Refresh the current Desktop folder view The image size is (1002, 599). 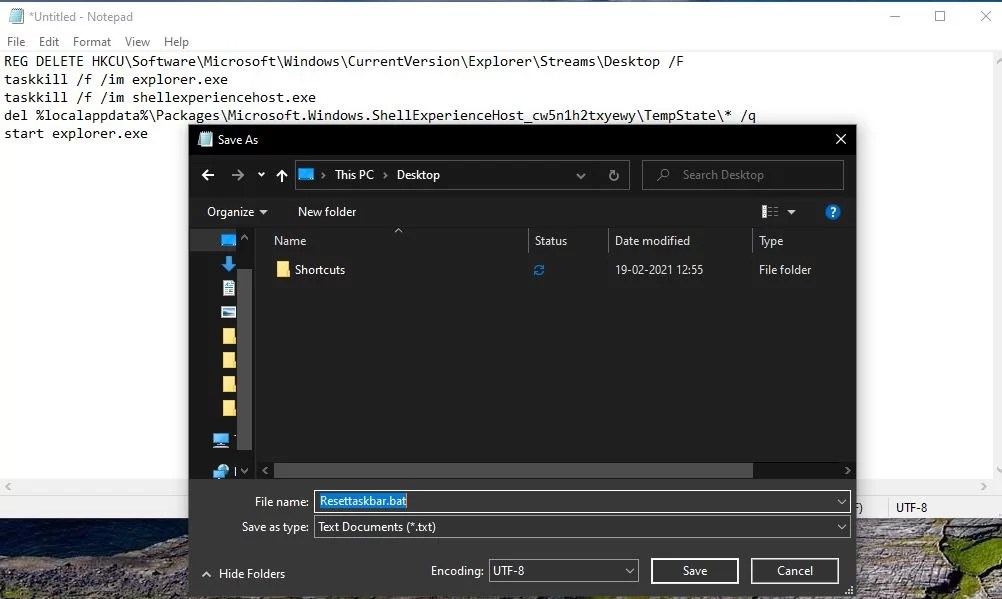click(613, 175)
